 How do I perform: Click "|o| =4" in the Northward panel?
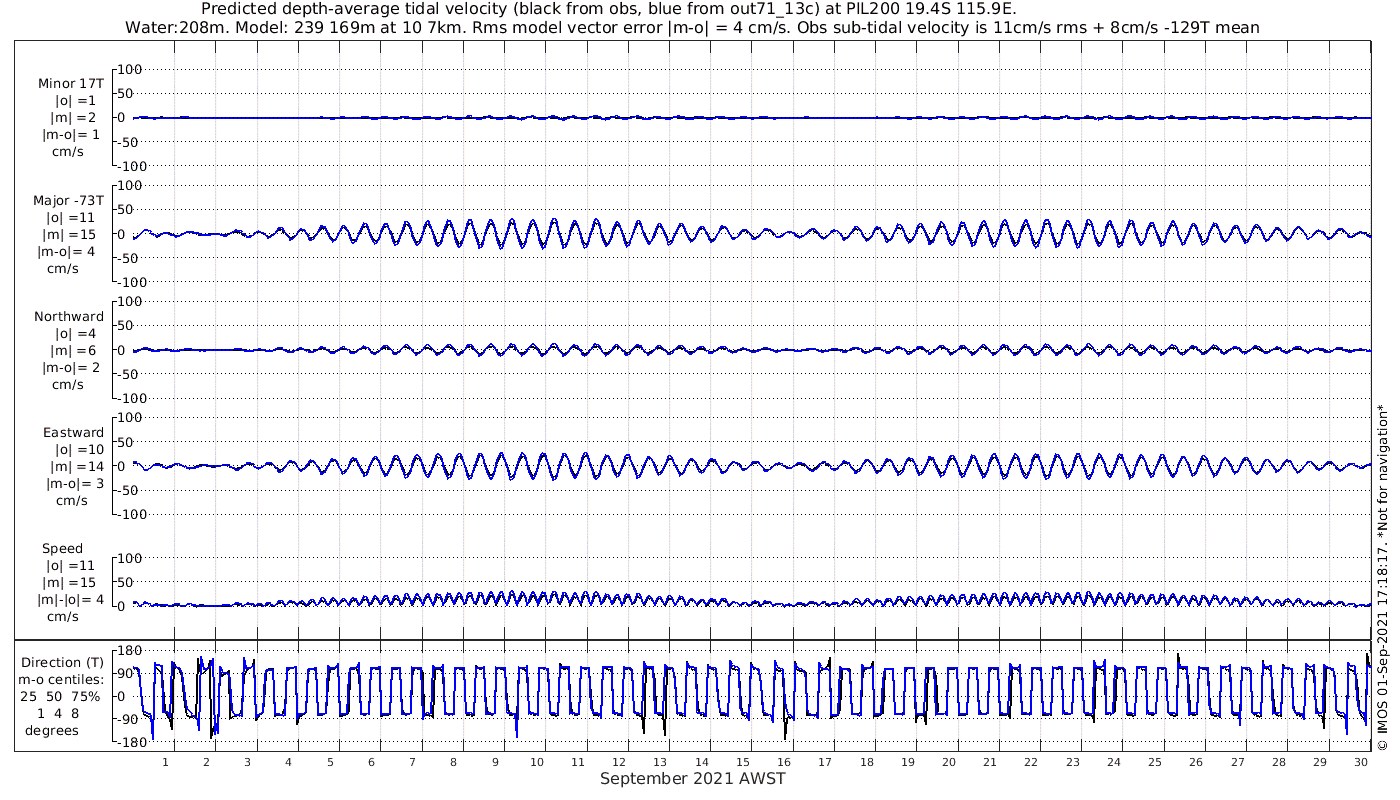click(75, 334)
